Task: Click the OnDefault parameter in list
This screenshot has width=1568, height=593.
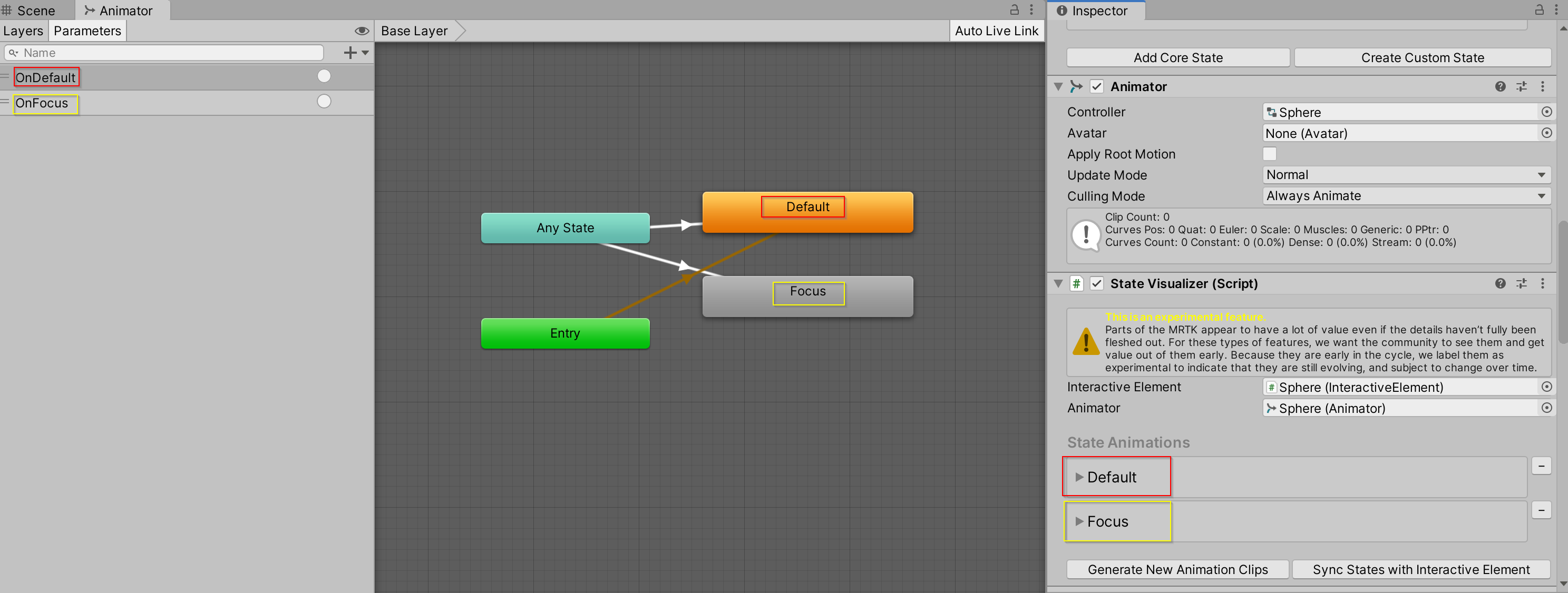Action: pyautogui.click(x=47, y=77)
